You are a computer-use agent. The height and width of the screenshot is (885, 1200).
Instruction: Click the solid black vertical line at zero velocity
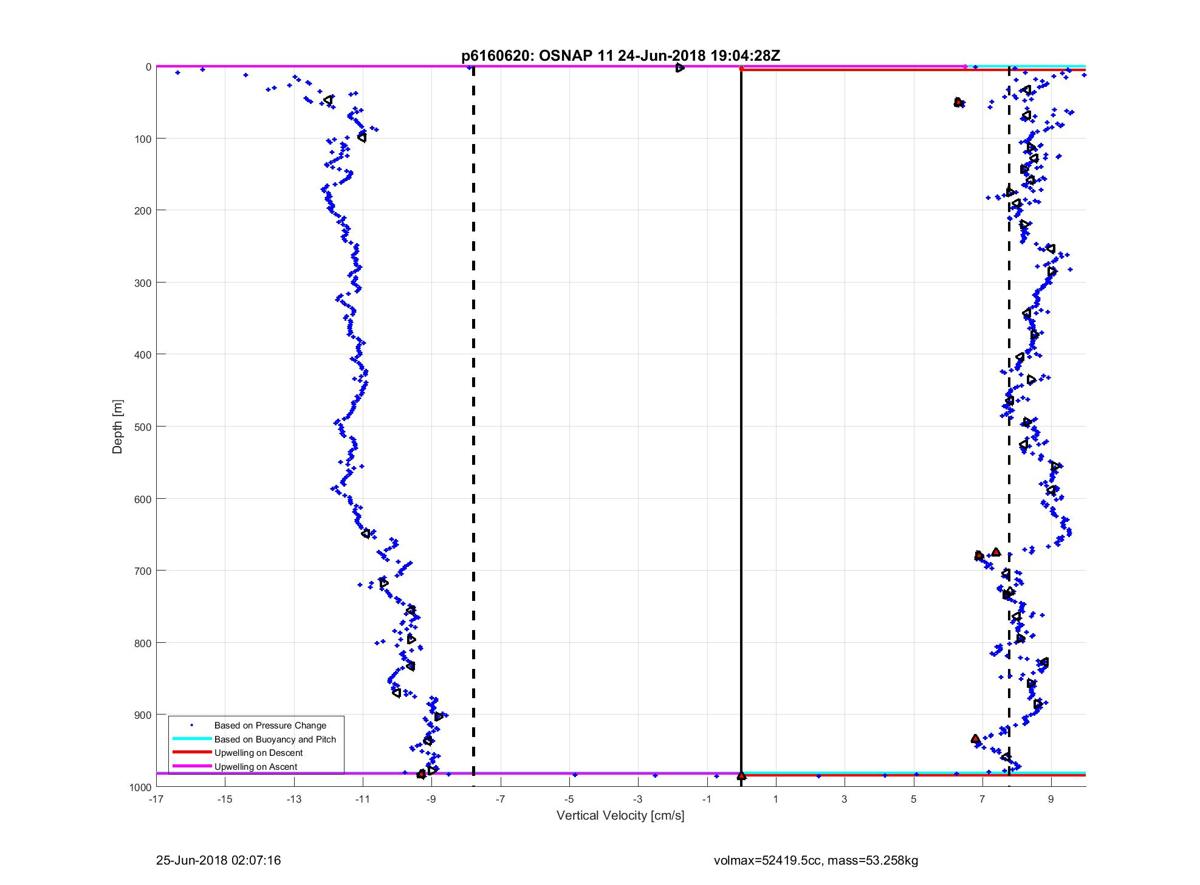[741, 427]
